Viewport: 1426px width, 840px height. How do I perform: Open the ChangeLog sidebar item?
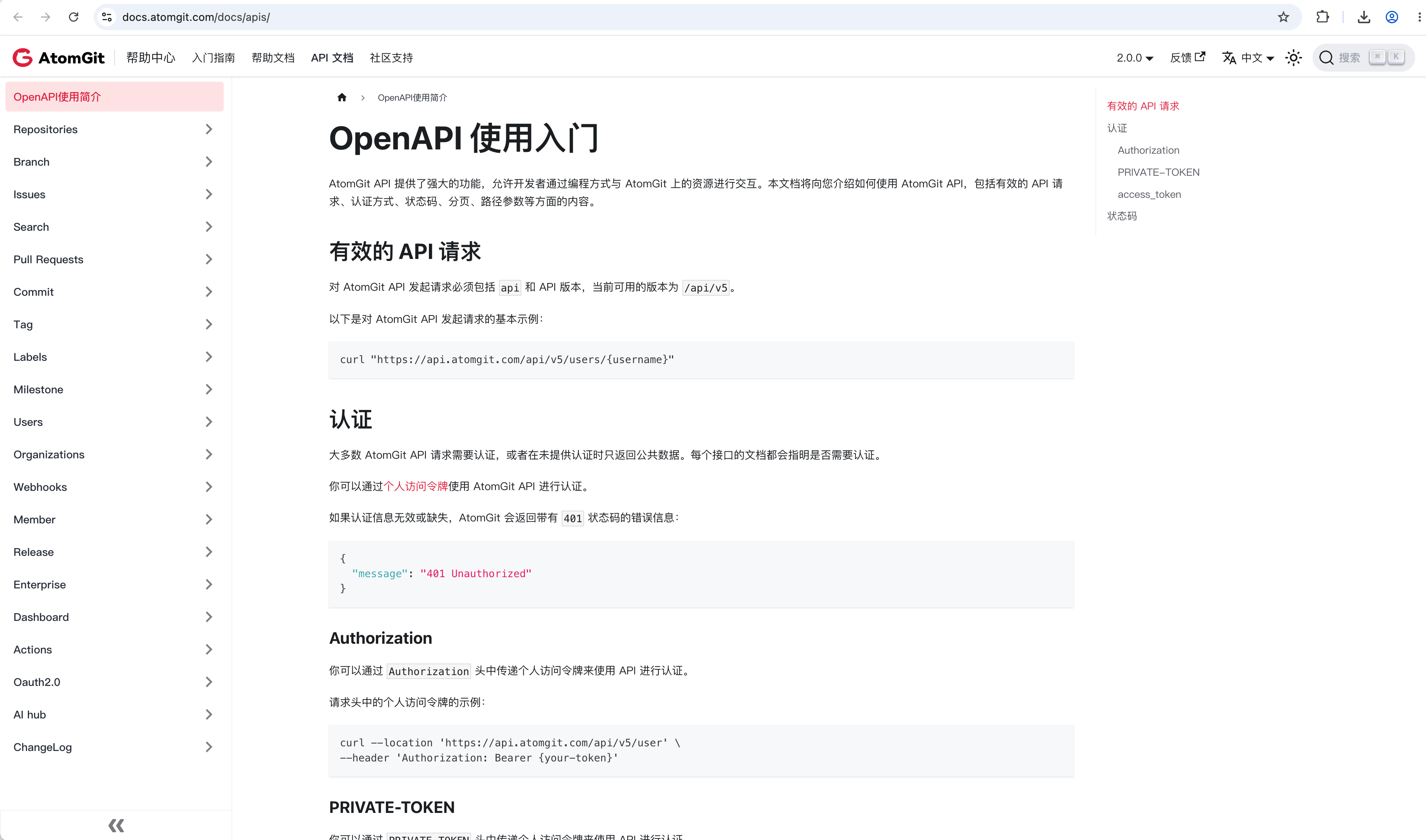point(114,747)
